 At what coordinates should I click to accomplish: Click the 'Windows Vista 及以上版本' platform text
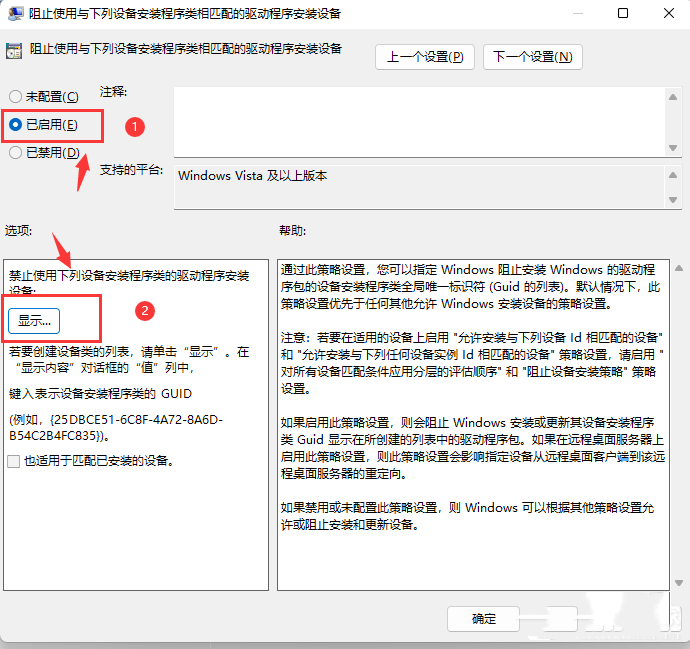(x=253, y=176)
